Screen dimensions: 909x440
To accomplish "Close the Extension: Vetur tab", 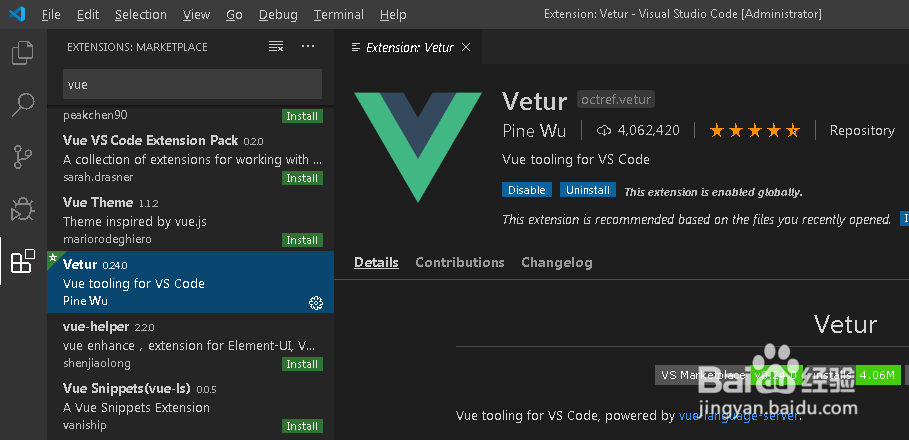I will pos(466,48).
